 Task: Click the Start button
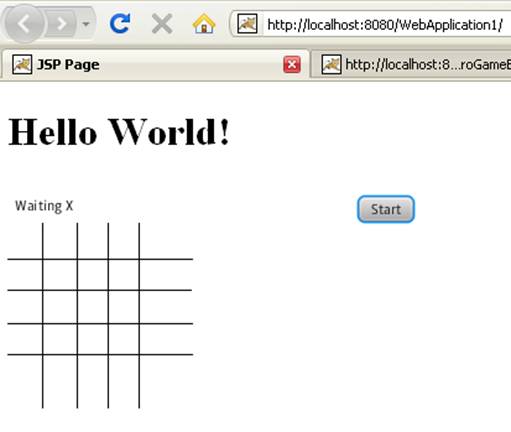[x=386, y=209]
